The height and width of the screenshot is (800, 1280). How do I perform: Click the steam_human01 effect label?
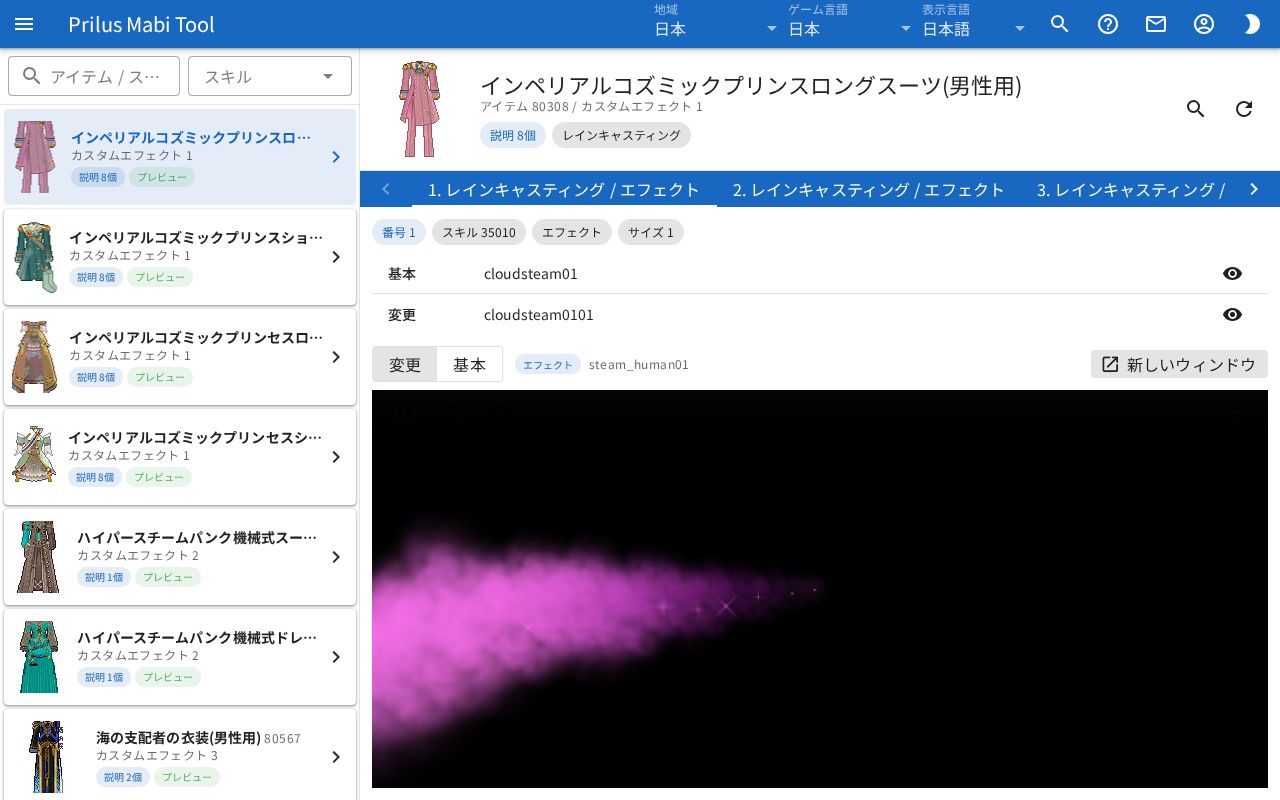[639, 364]
